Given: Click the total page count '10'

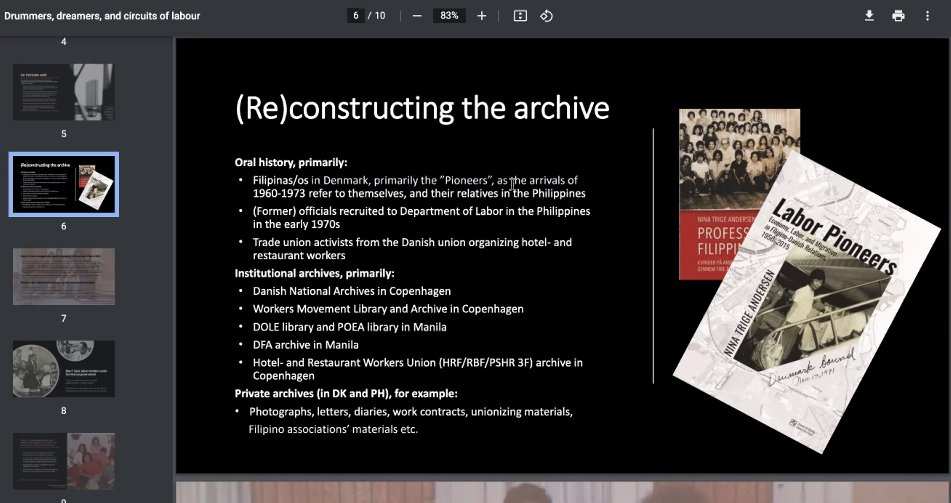Looking at the screenshot, I should (x=380, y=16).
